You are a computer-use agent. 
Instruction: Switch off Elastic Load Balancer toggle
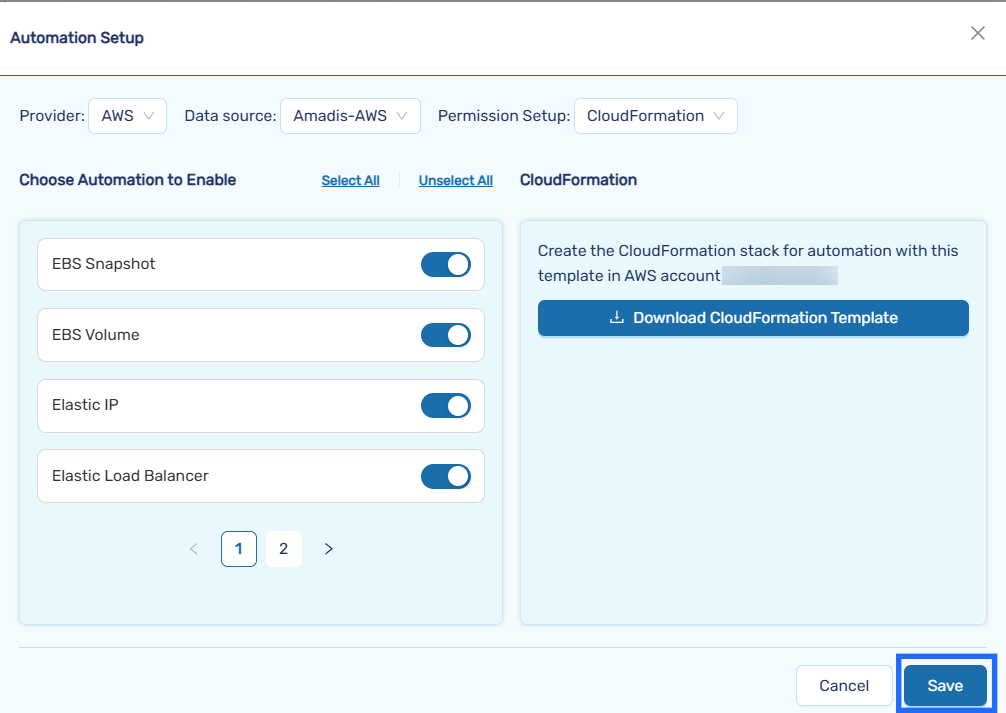coord(445,476)
